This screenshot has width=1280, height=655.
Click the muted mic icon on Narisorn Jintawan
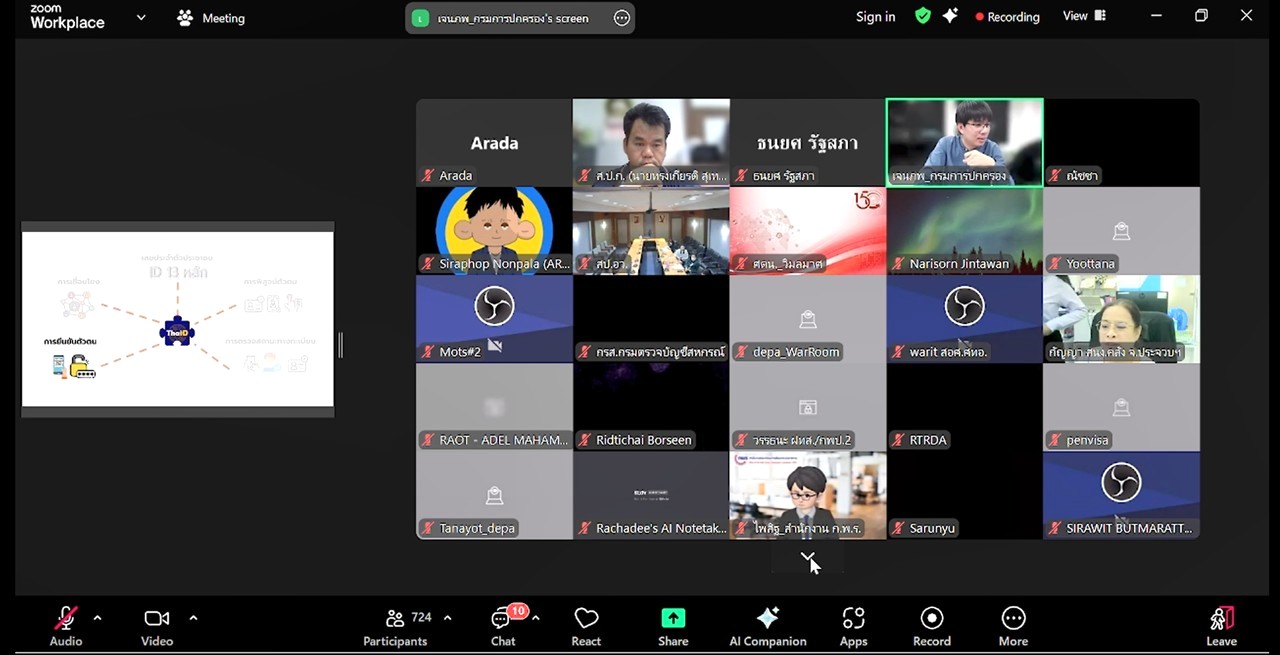tap(898, 264)
